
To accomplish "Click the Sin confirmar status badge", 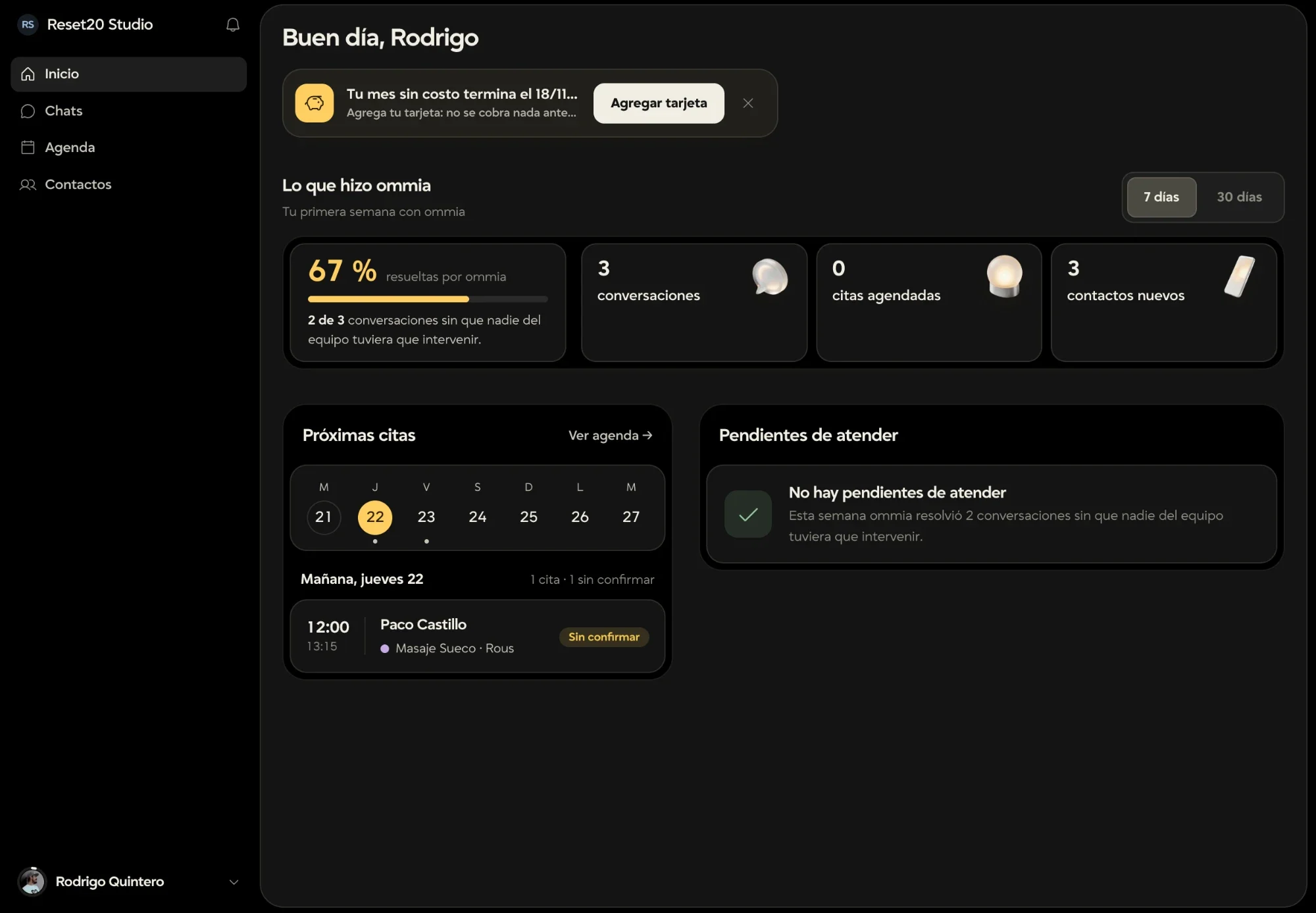I will [x=603, y=637].
